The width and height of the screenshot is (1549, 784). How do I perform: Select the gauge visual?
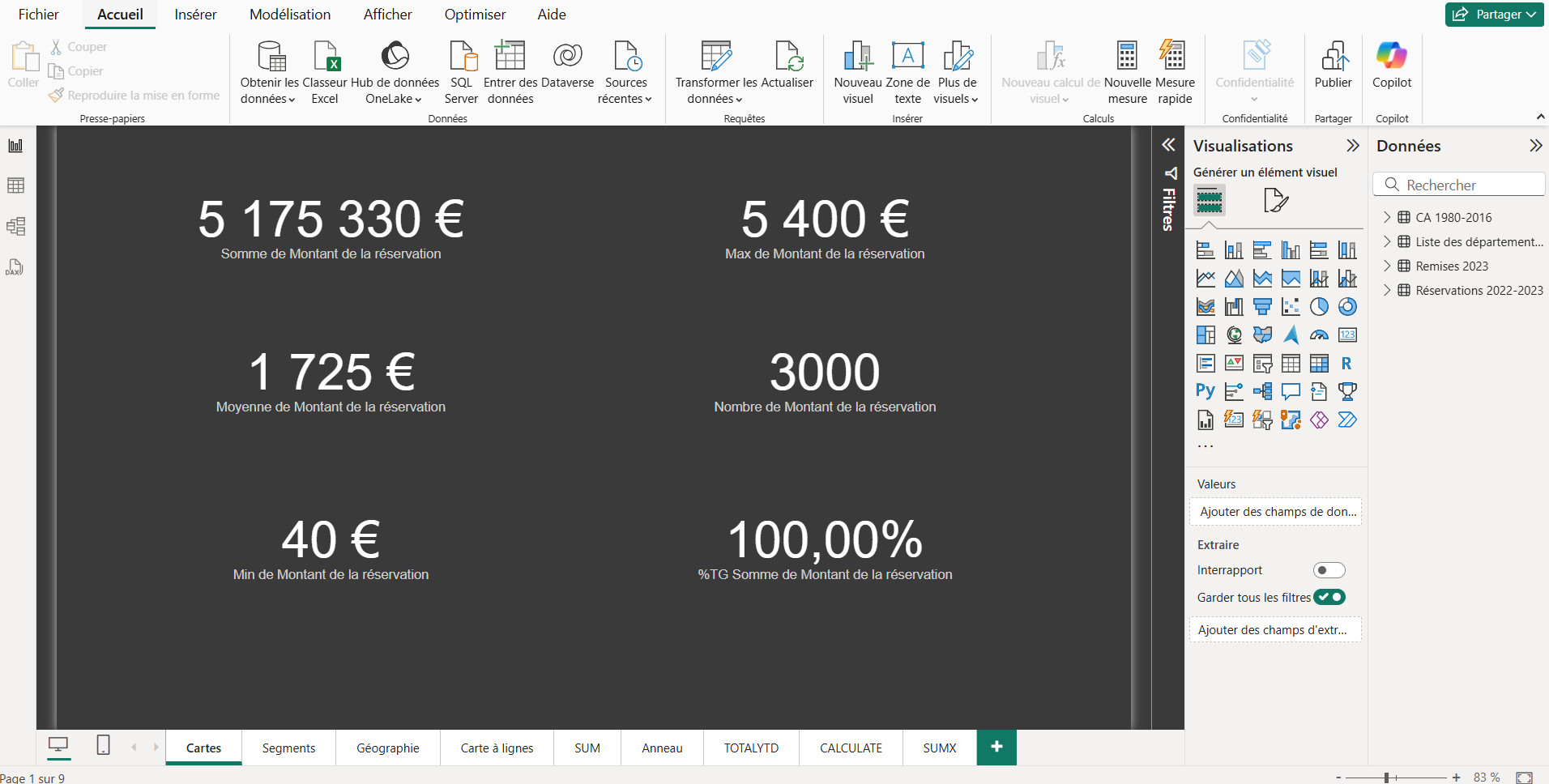coord(1319,335)
